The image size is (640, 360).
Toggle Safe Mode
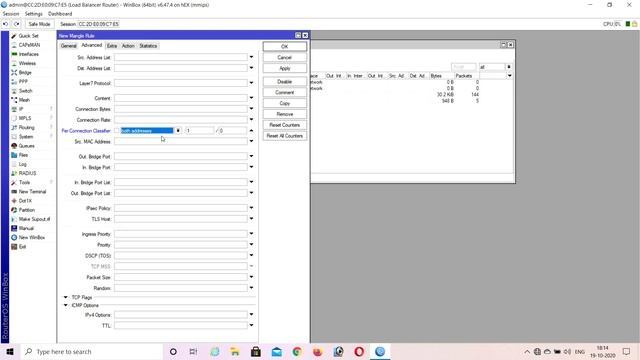pyautogui.click(x=39, y=24)
